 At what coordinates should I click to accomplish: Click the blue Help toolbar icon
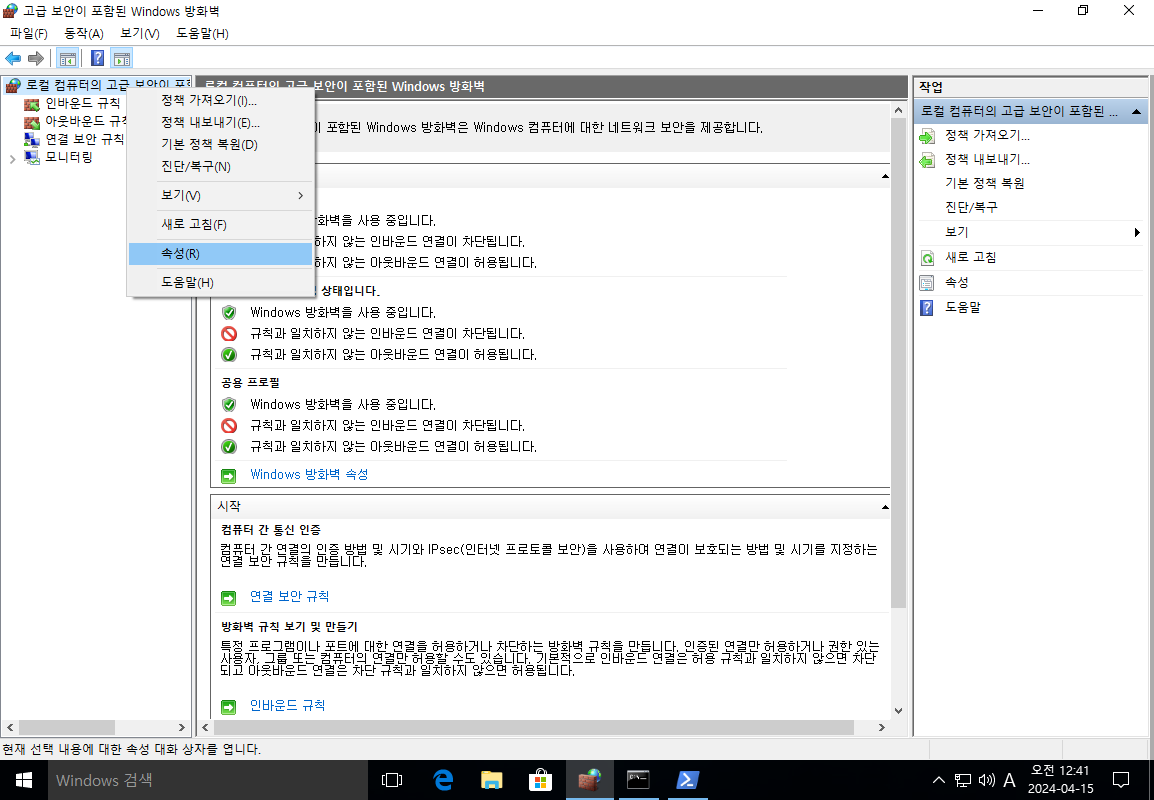[x=97, y=58]
